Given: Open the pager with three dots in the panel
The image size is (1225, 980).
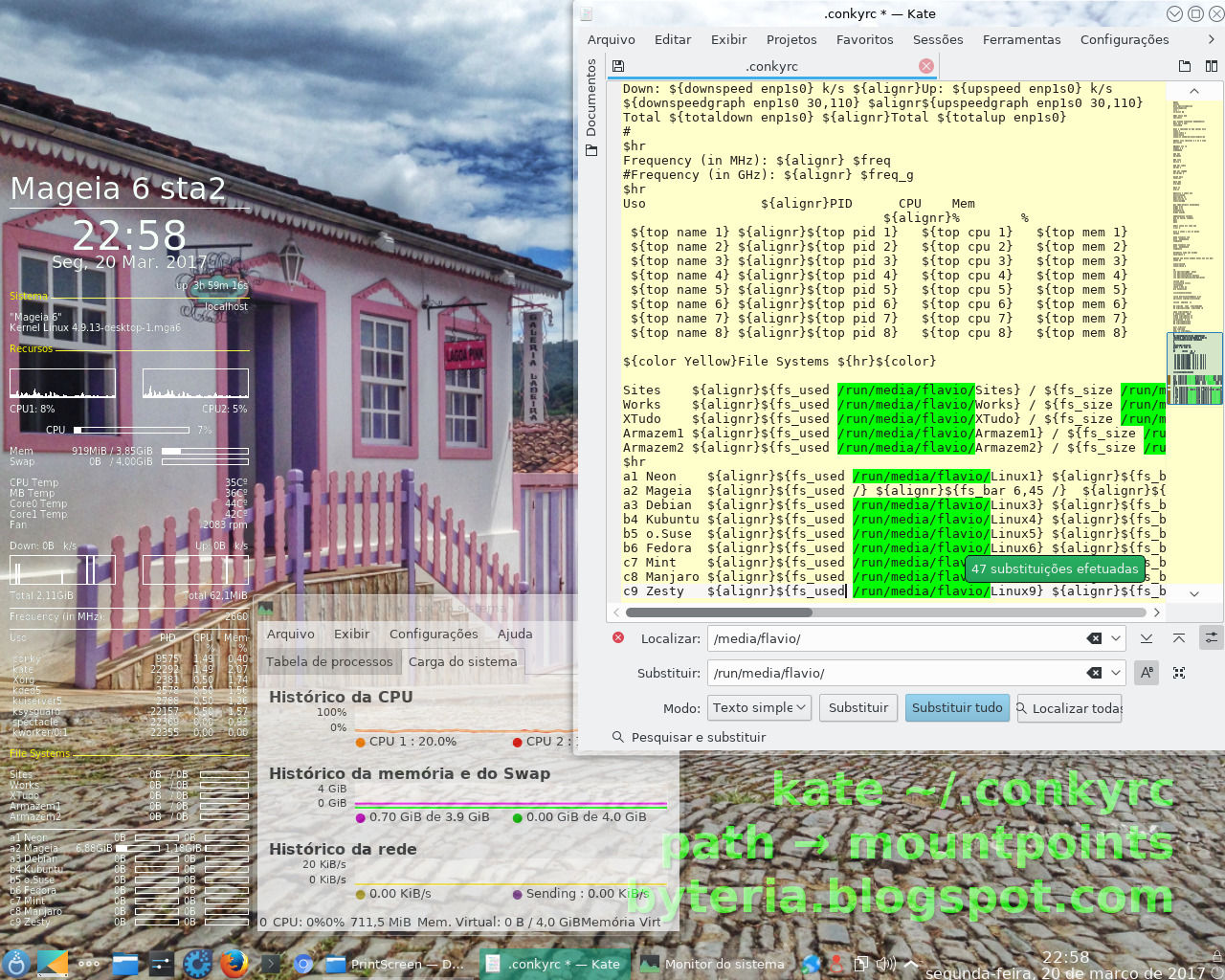Looking at the screenshot, I should [89, 964].
